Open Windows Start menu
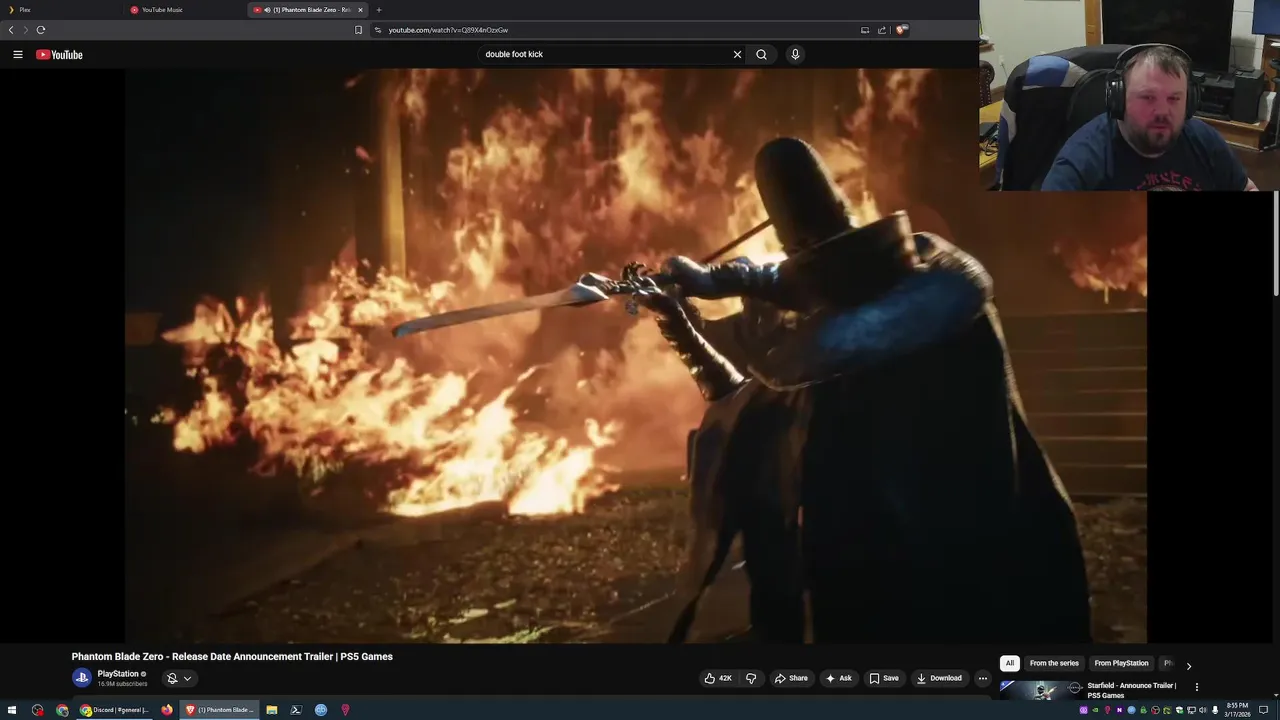This screenshot has width=1280, height=720. click(12, 710)
